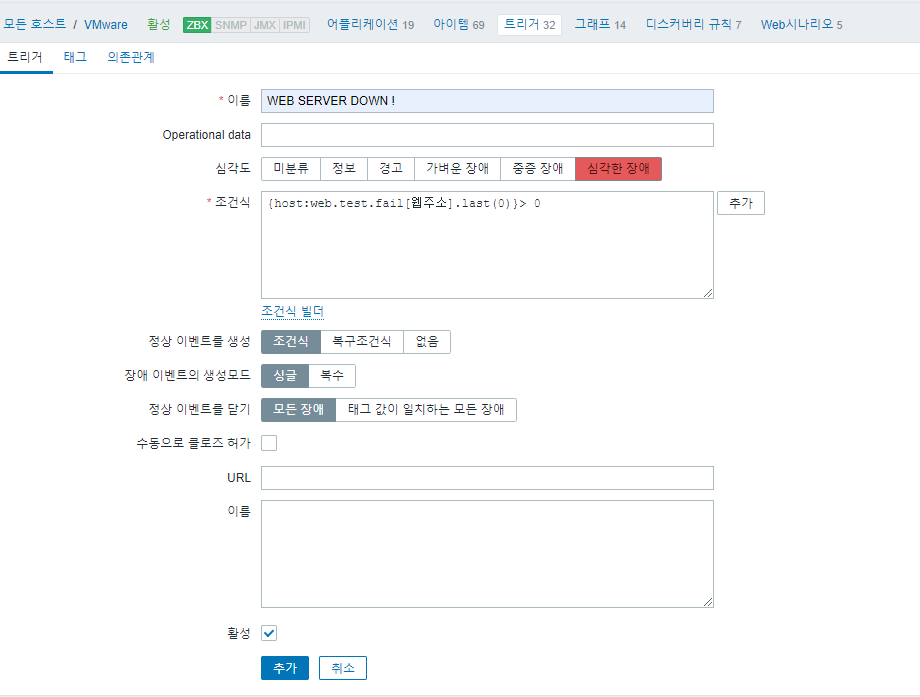Open 아이템 69 link
The image size is (920, 697).
click(x=459, y=25)
